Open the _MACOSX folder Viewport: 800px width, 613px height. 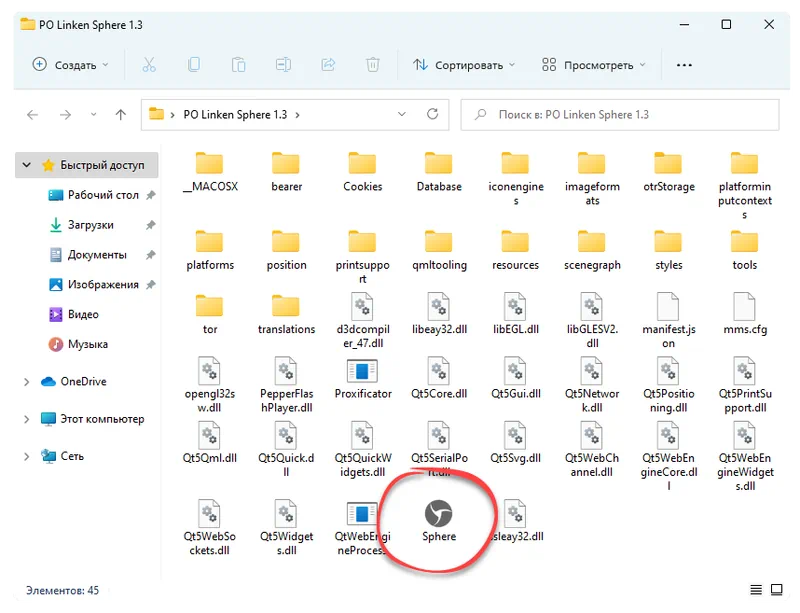pyautogui.click(x=210, y=172)
